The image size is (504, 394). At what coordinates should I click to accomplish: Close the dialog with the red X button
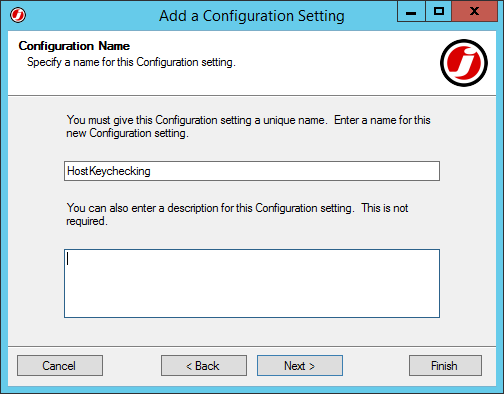pyautogui.click(x=474, y=12)
